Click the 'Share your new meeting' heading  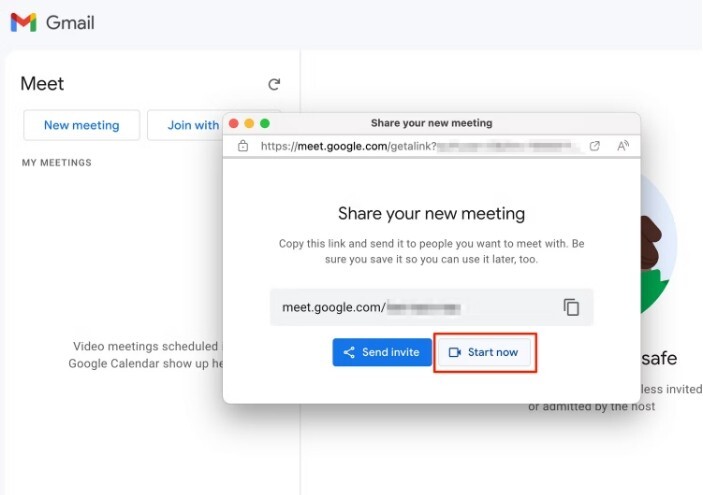pyautogui.click(x=431, y=213)
